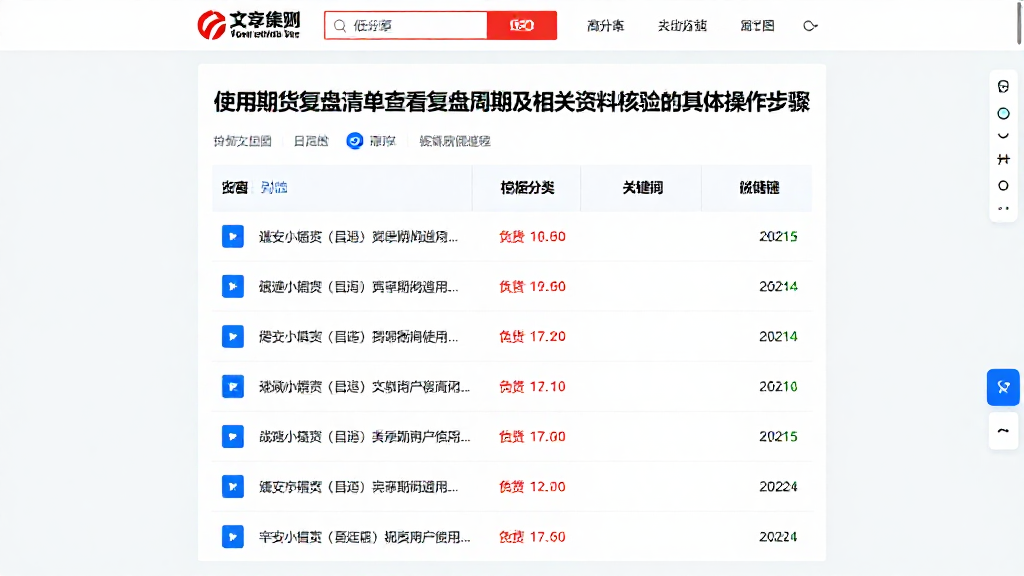1024x576 pixels.
Task: Click the H-shaped icon in the right sidebar
Action: 1004,159
